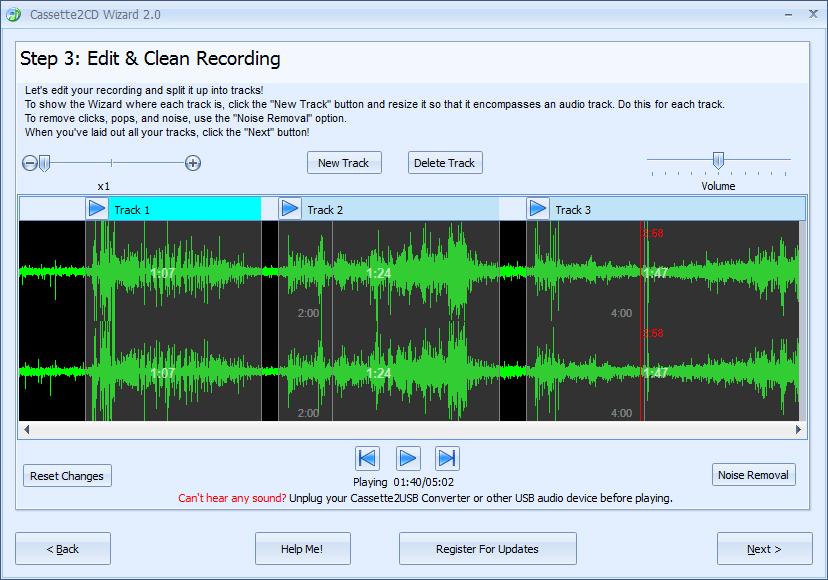This screenshot has width=828, height=580.
Task: Click the Delete Track button
Action: coord(445,163)
